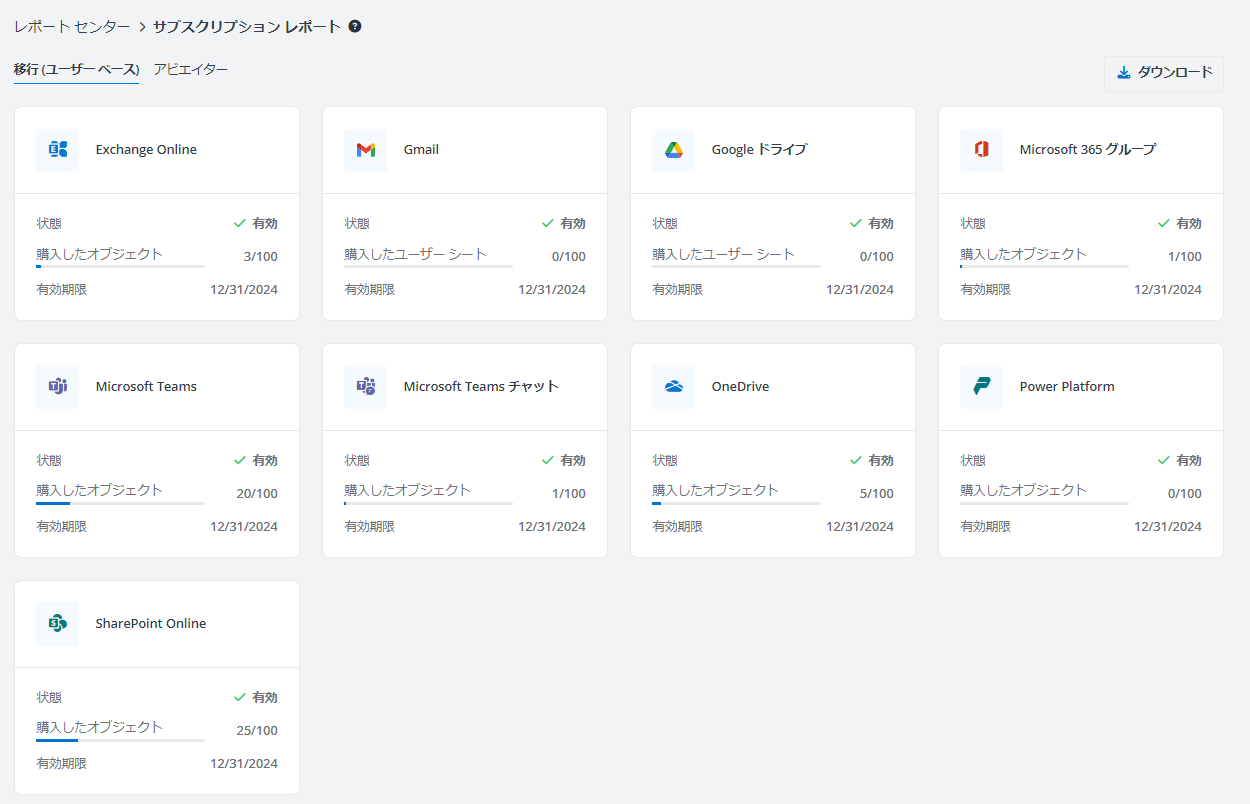
Task: Click the green checkmark in Teams chat card
Action: coord(548,460)
